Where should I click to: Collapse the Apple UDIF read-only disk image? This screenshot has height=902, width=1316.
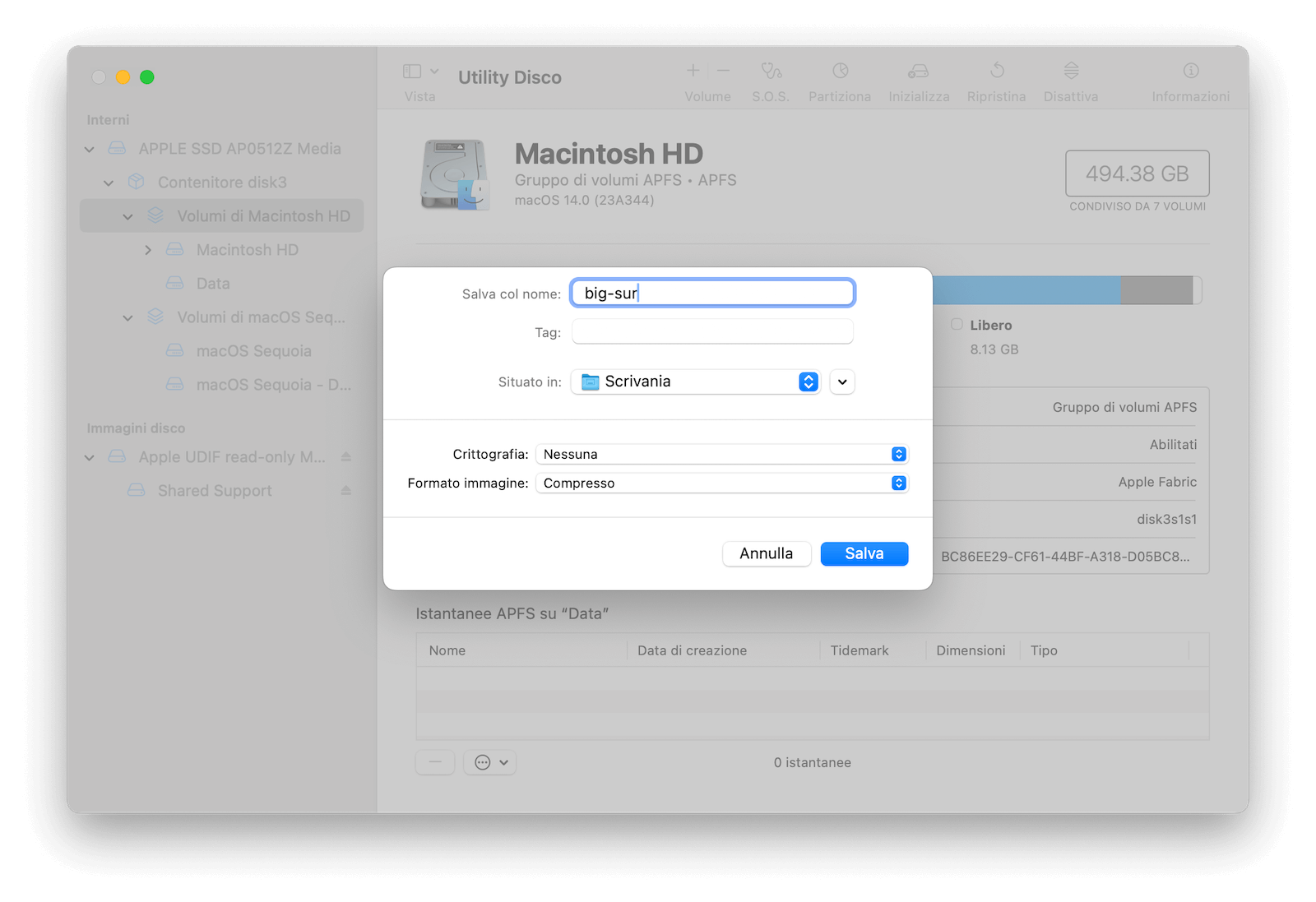point(90,457)
